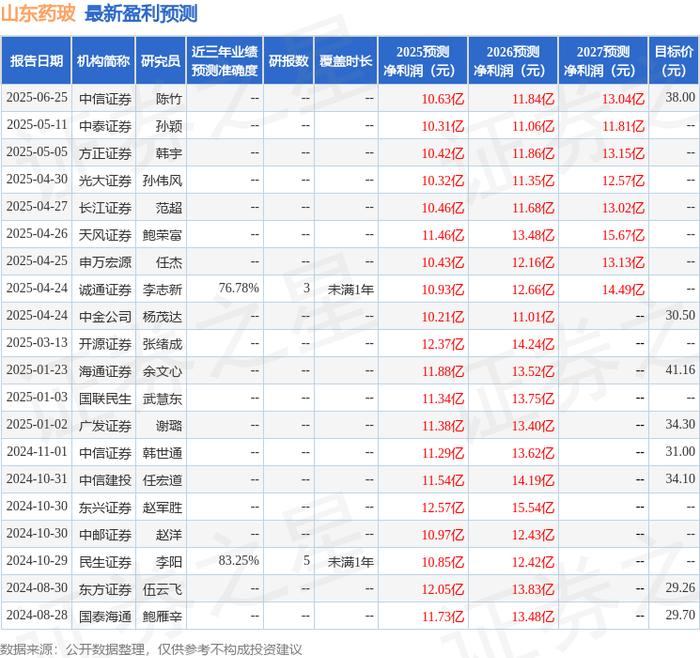Click the 15.54亿 forecast value
Image resolution: width=700 pixels, height=658 pixels.
[533, 508]
